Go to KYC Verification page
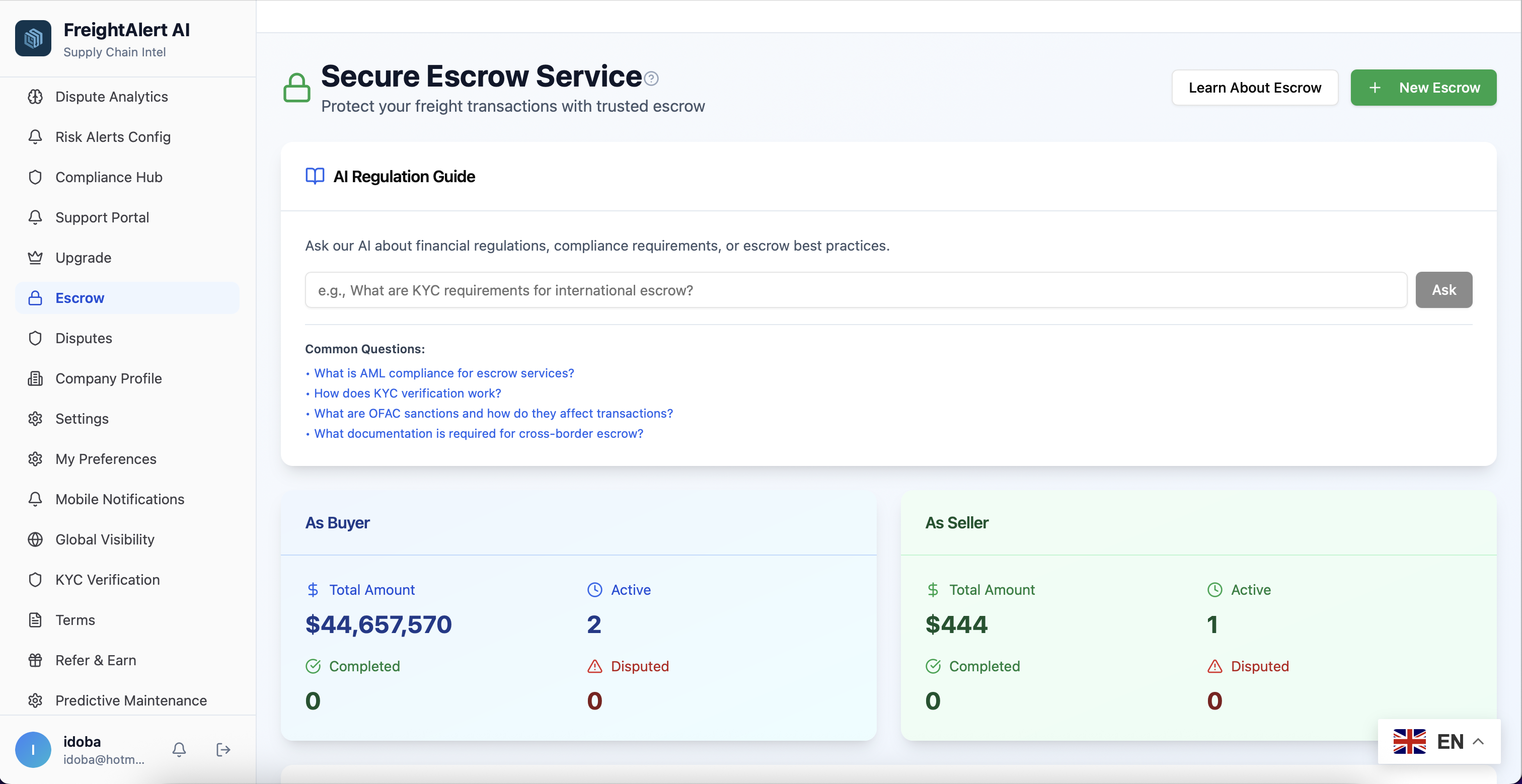This screenshot has width=1522, height=784. (x=108, y=580)
